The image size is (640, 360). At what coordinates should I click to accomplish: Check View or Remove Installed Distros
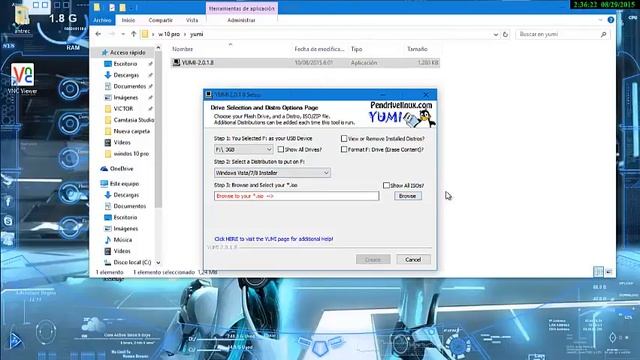(344, 139)
